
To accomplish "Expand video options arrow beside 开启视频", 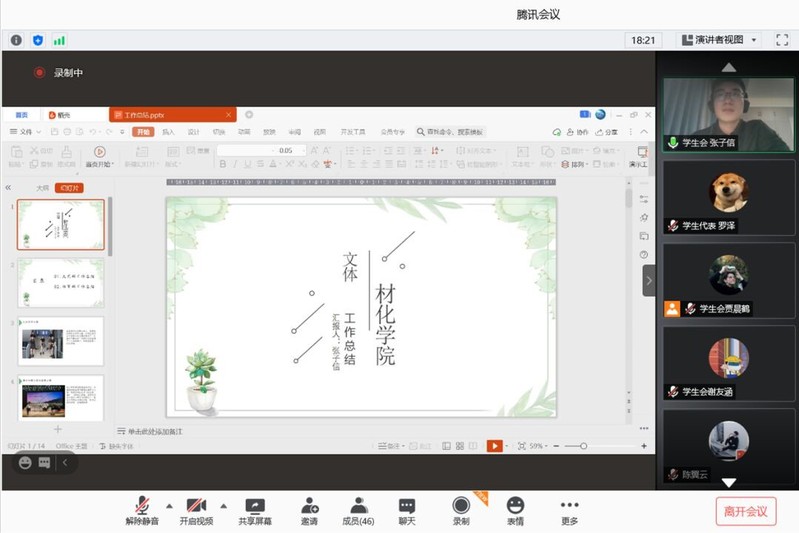I will coord(222,505).
